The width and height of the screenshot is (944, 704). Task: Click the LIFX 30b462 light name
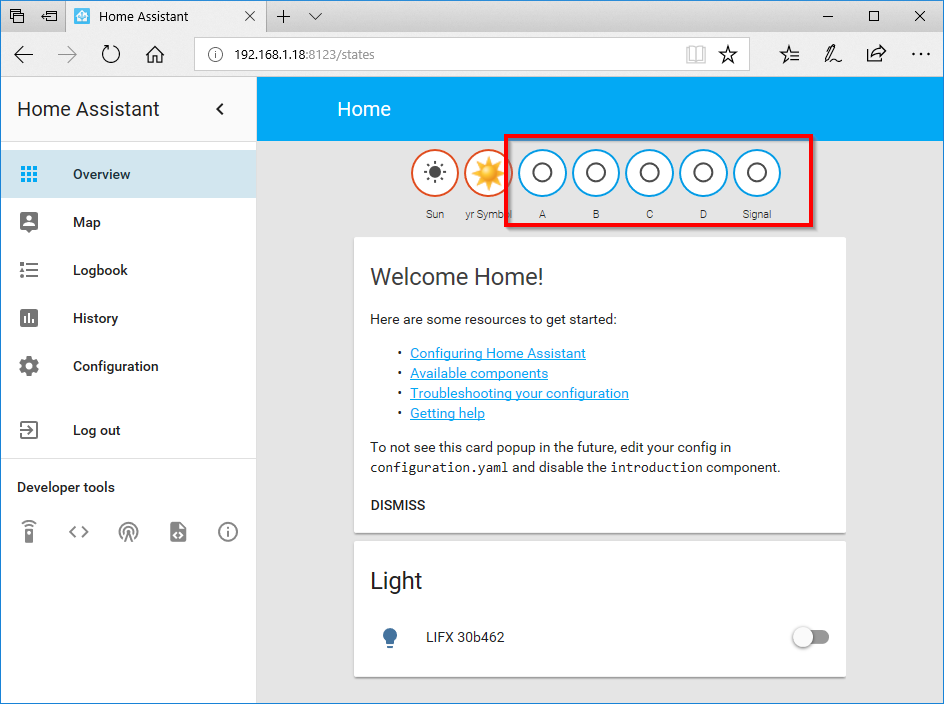(465, 637)
